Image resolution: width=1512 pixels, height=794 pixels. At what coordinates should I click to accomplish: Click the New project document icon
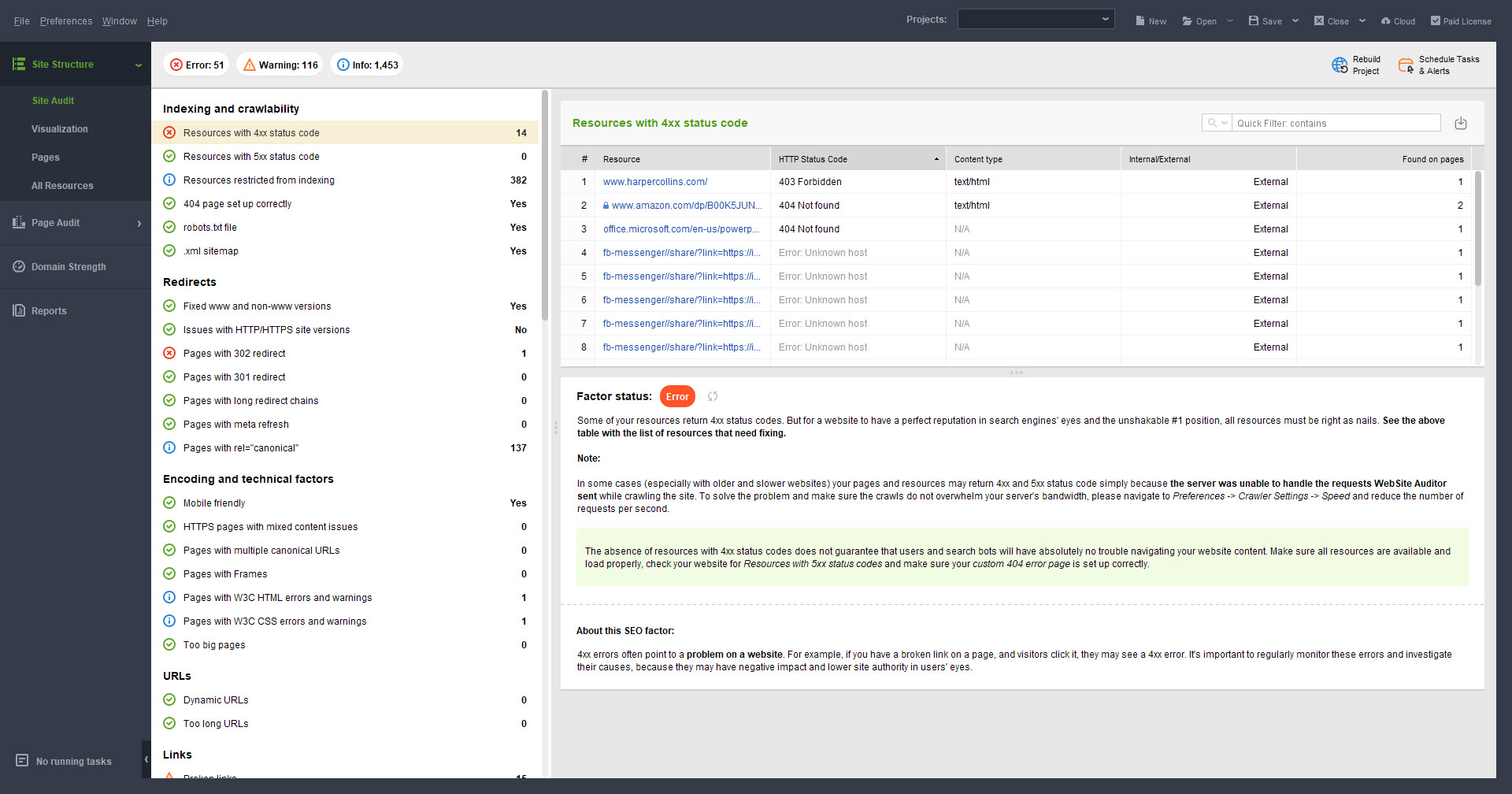(x=1140, y=21)
